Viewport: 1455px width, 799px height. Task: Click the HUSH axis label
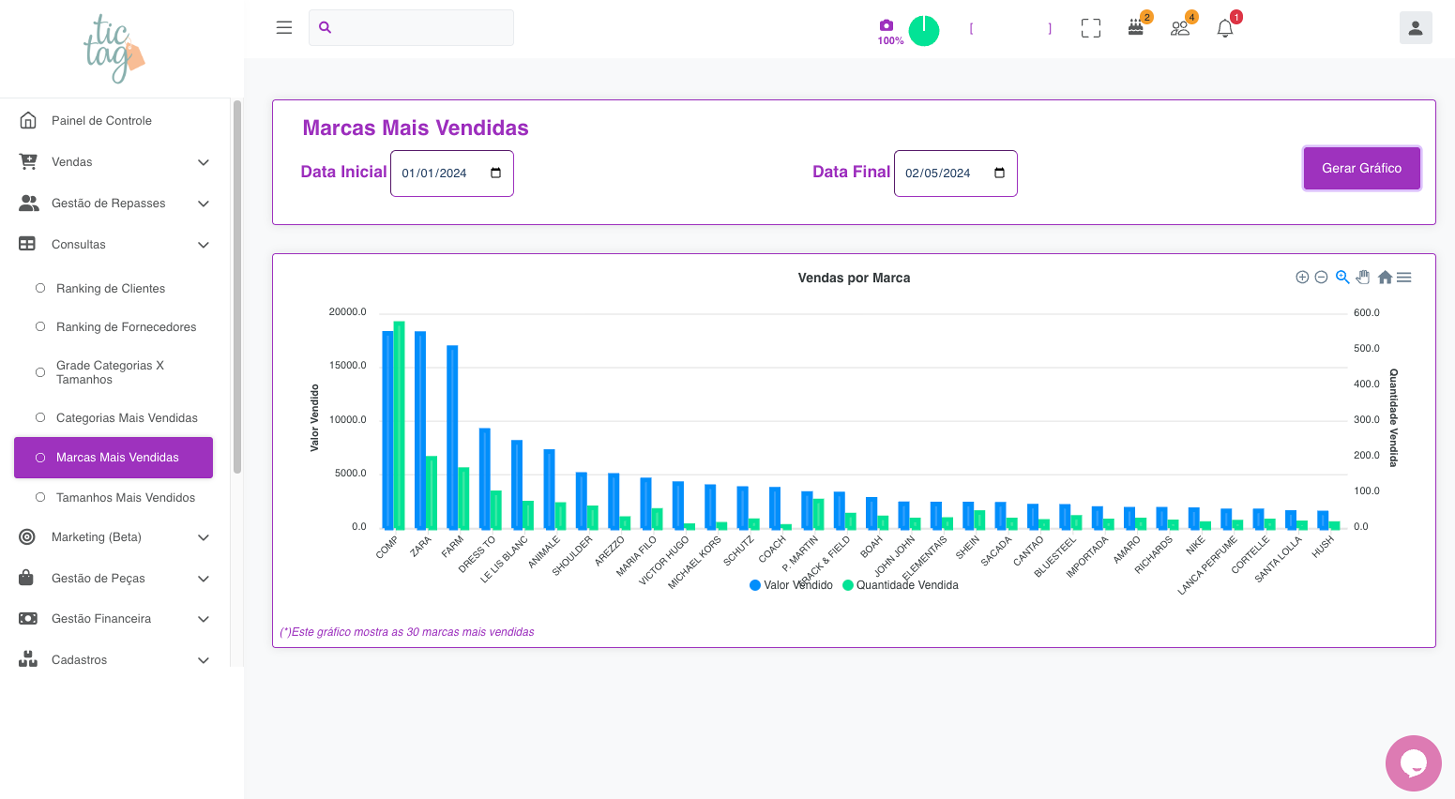coord(1323,546)
